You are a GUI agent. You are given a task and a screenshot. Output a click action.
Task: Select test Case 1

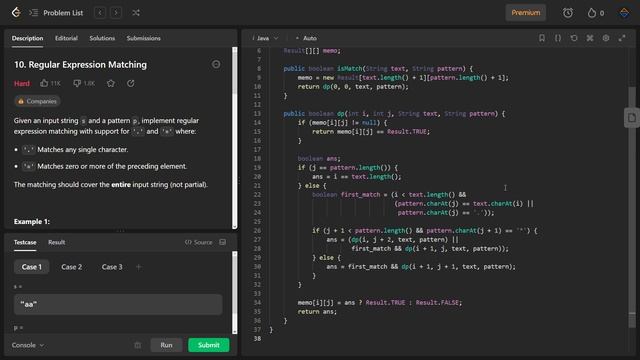click(31, 267)
